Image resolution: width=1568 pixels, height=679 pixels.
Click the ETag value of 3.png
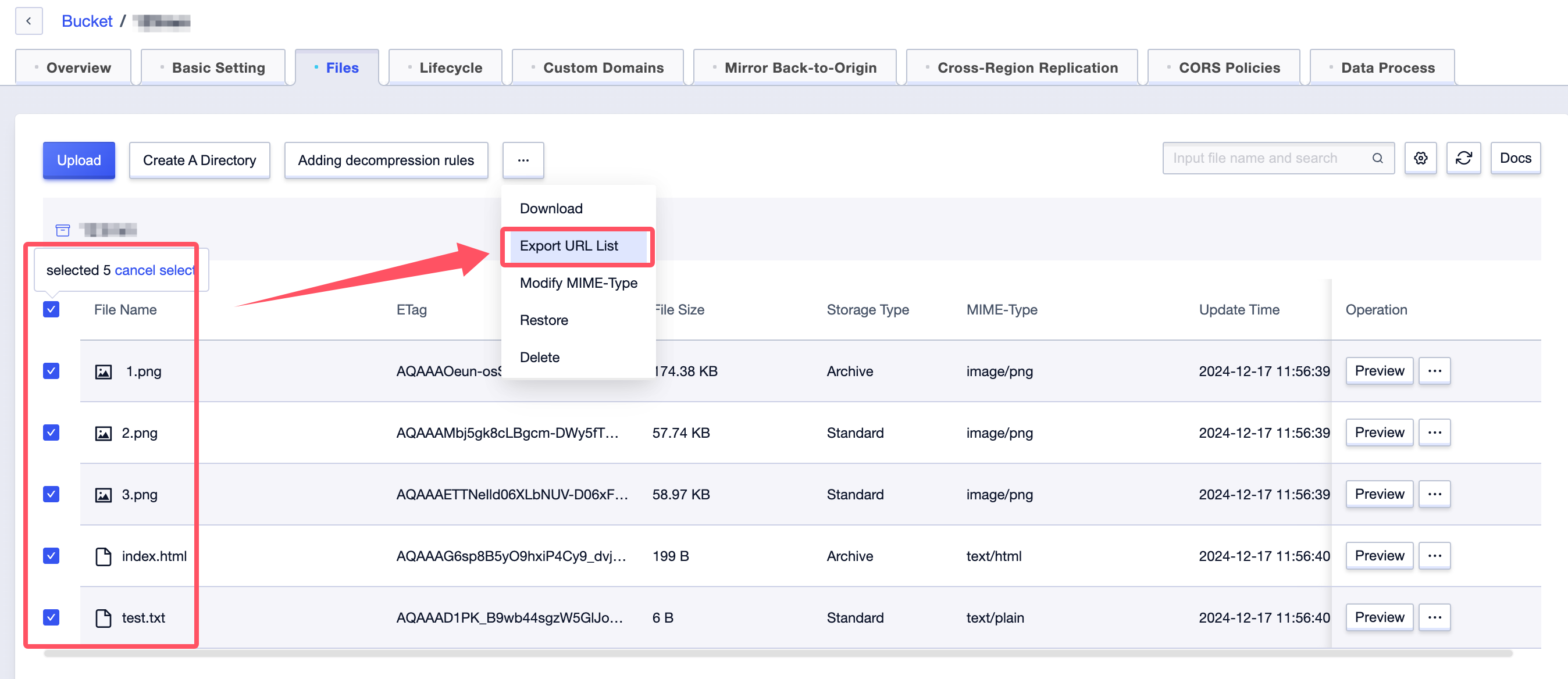click(512, 494)
